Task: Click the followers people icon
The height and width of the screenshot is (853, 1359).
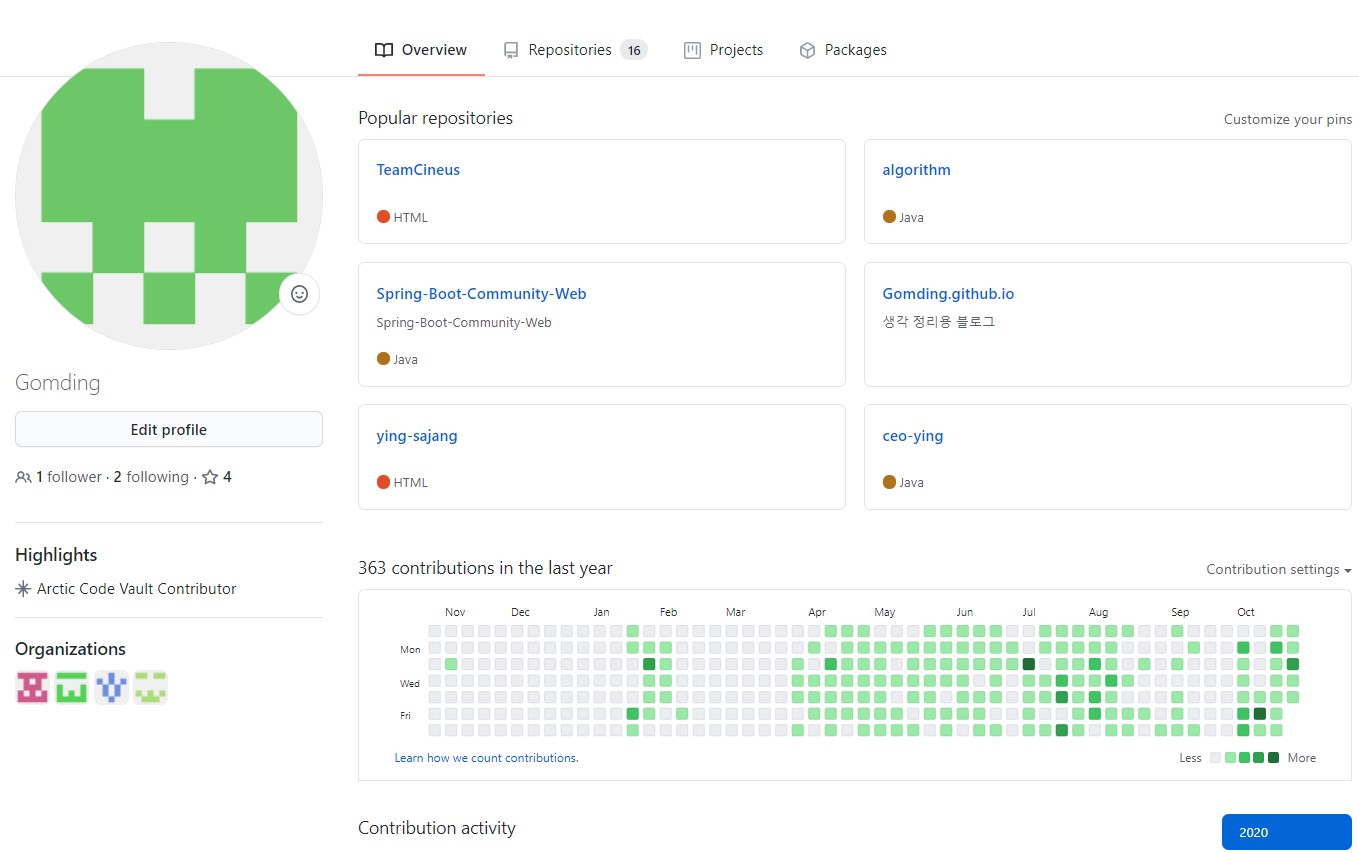Action: pyautogui.click(x=23, y=477)
